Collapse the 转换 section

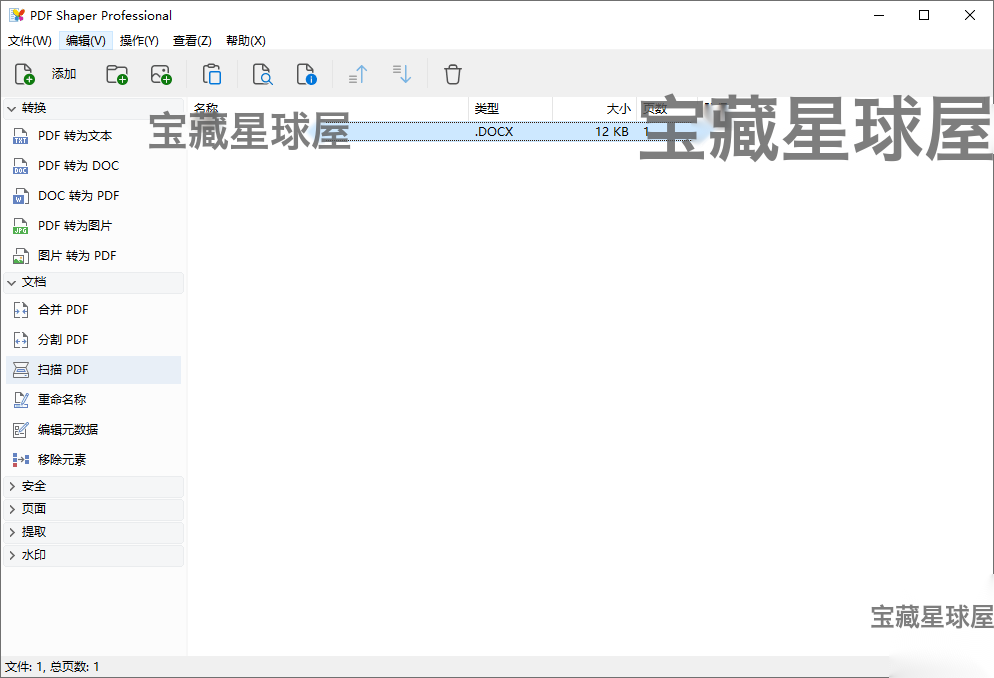tap(94, 108)
